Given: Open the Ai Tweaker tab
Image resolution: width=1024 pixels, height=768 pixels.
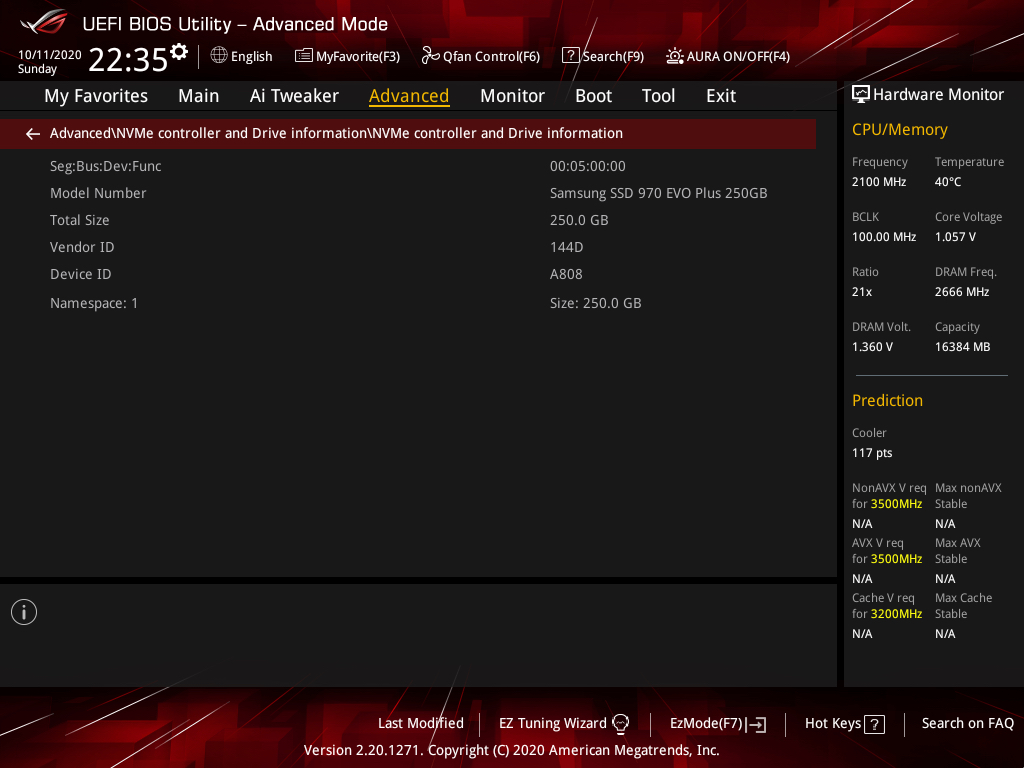Looking at the screenshot, I should tap(294, 96).
